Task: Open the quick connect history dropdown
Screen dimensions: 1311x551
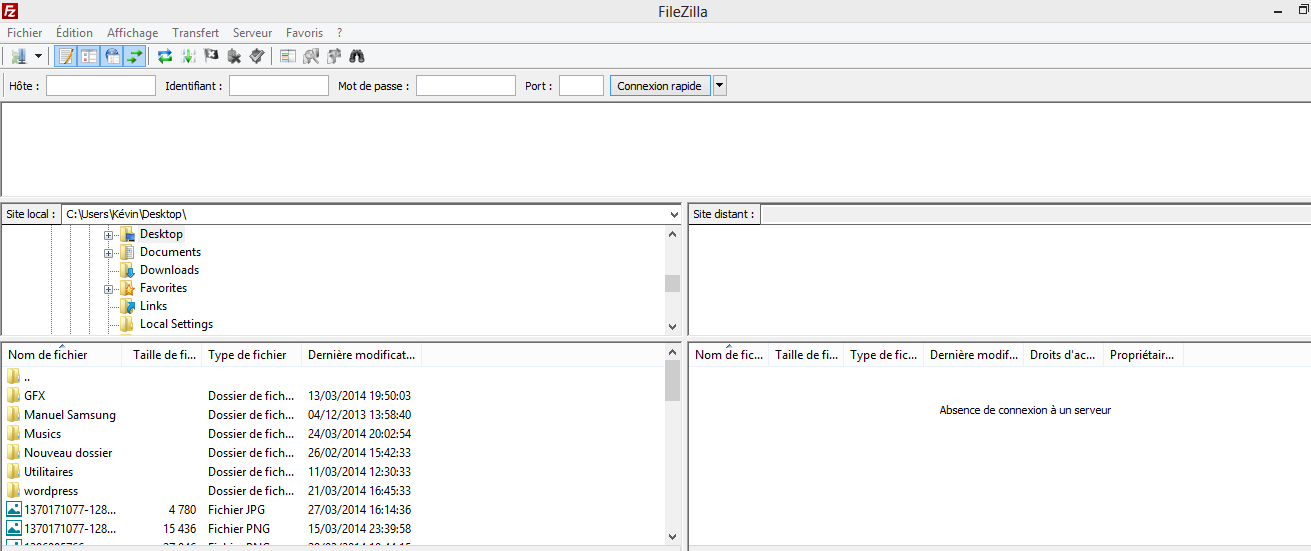Action: 720,86
